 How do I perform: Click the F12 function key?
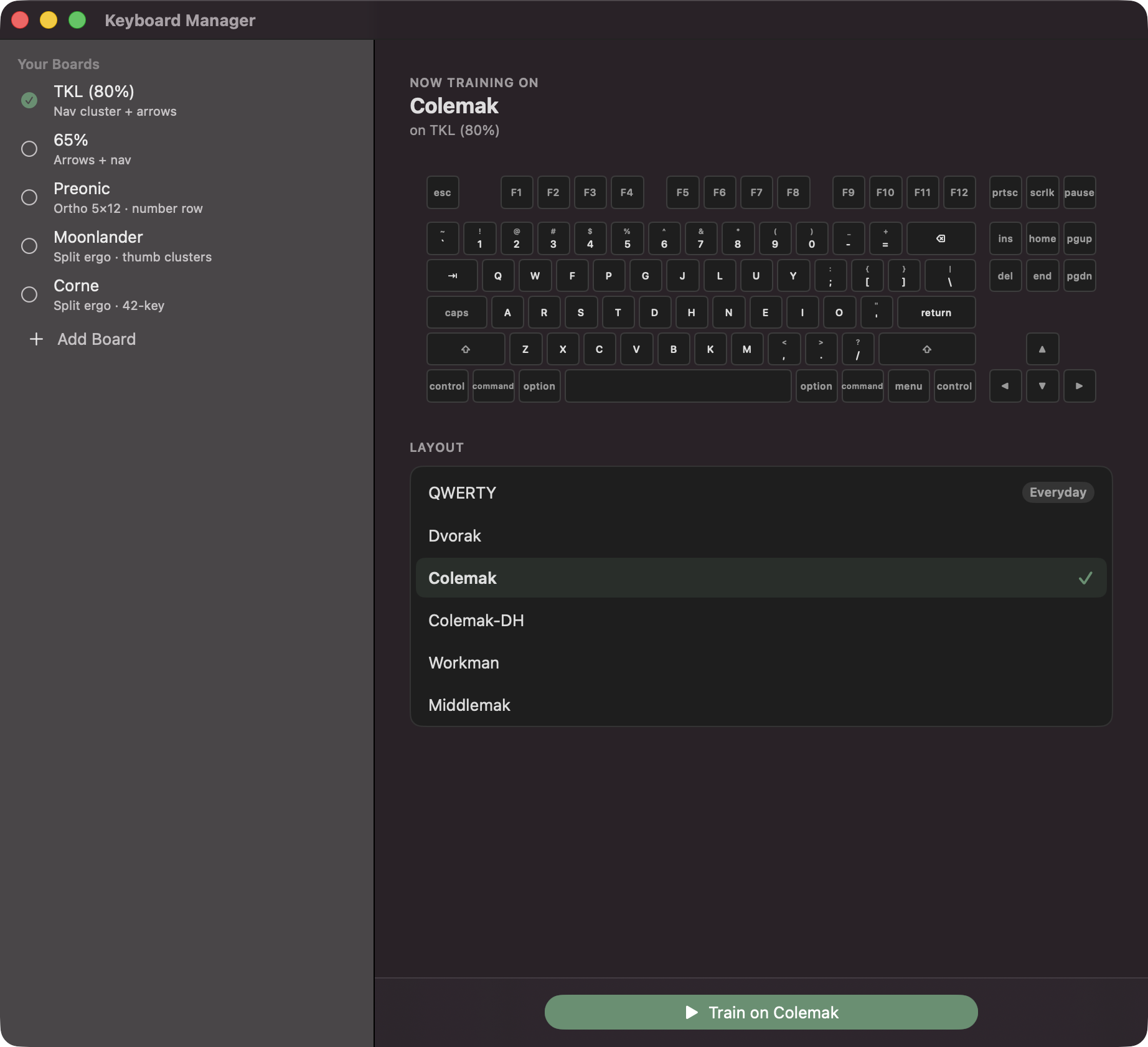(x=959, y=192)
